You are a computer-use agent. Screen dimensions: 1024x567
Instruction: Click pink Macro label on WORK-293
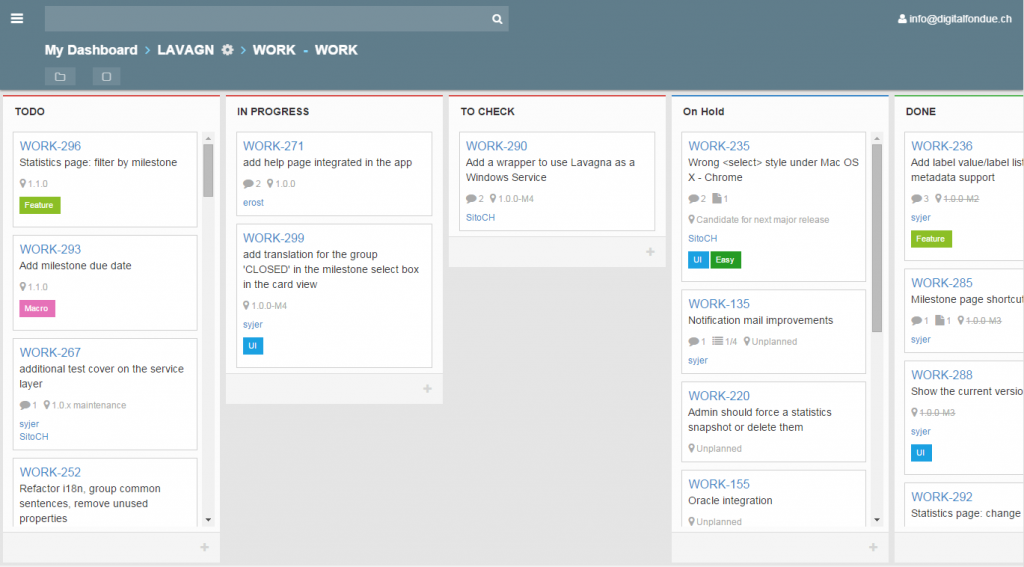click(37, 308)
